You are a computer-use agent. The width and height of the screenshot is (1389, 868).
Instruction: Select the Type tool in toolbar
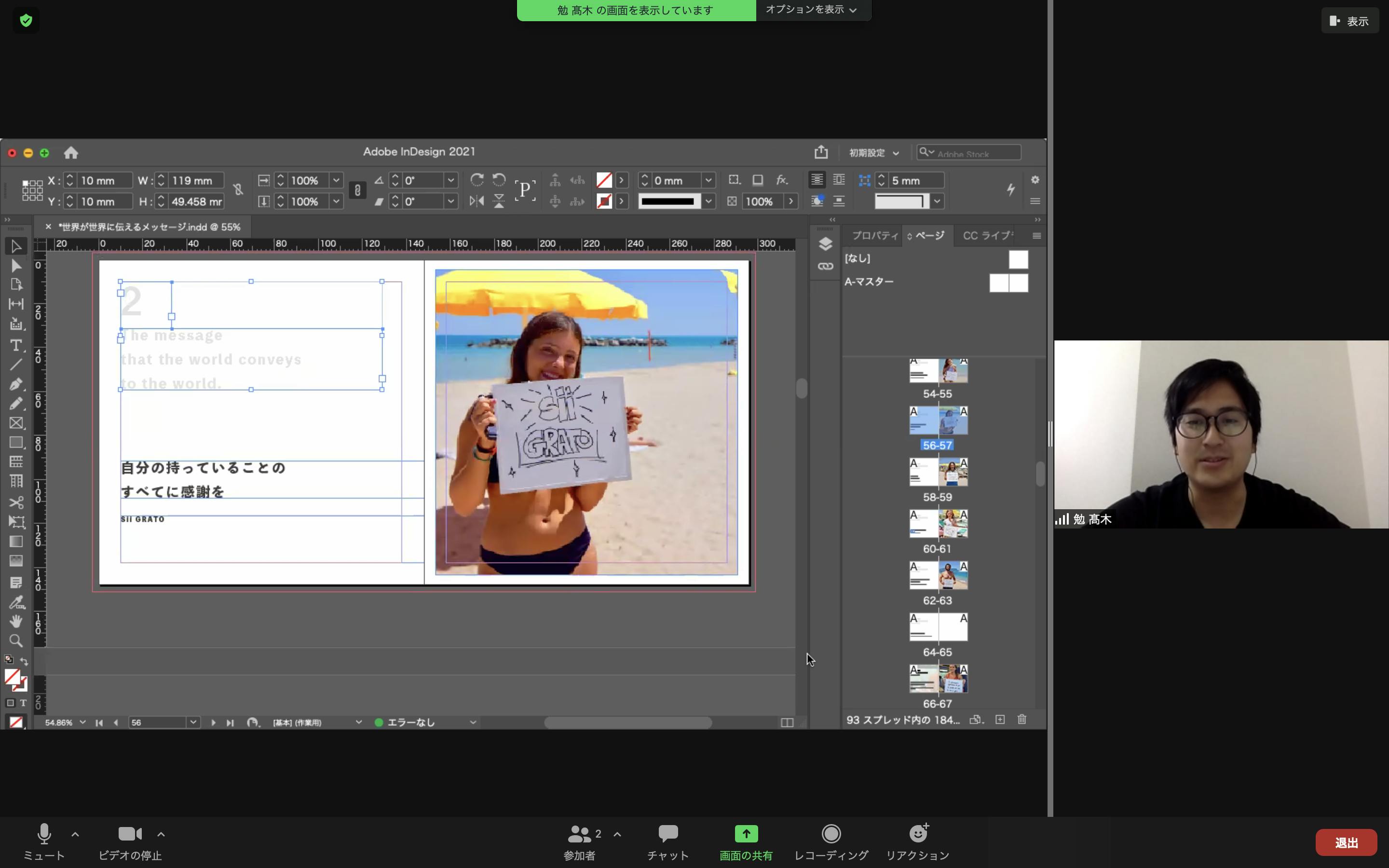tap(16, 345)
